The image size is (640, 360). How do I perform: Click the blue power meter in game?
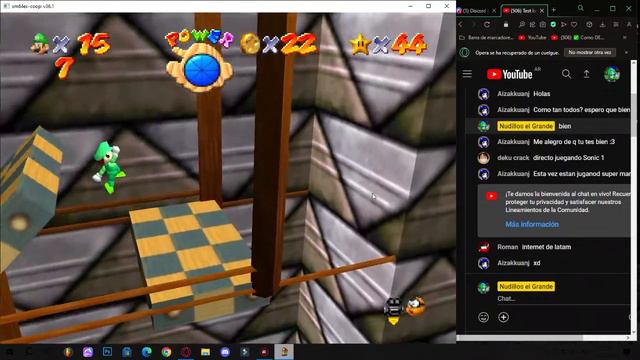tap(202, 71)
